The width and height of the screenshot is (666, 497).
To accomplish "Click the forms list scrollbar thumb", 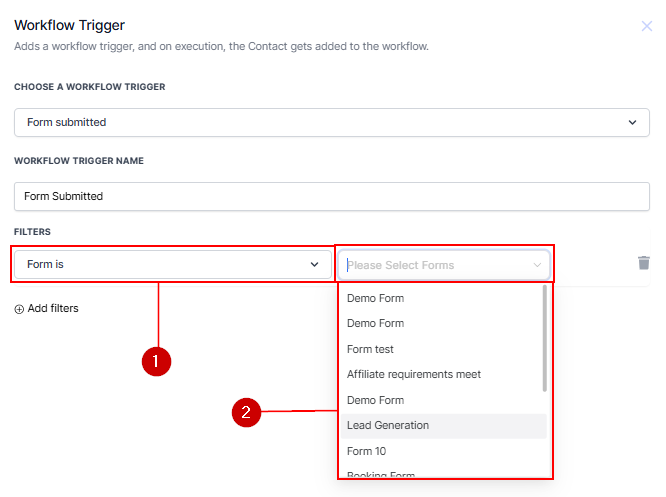I will pos(544,338).
